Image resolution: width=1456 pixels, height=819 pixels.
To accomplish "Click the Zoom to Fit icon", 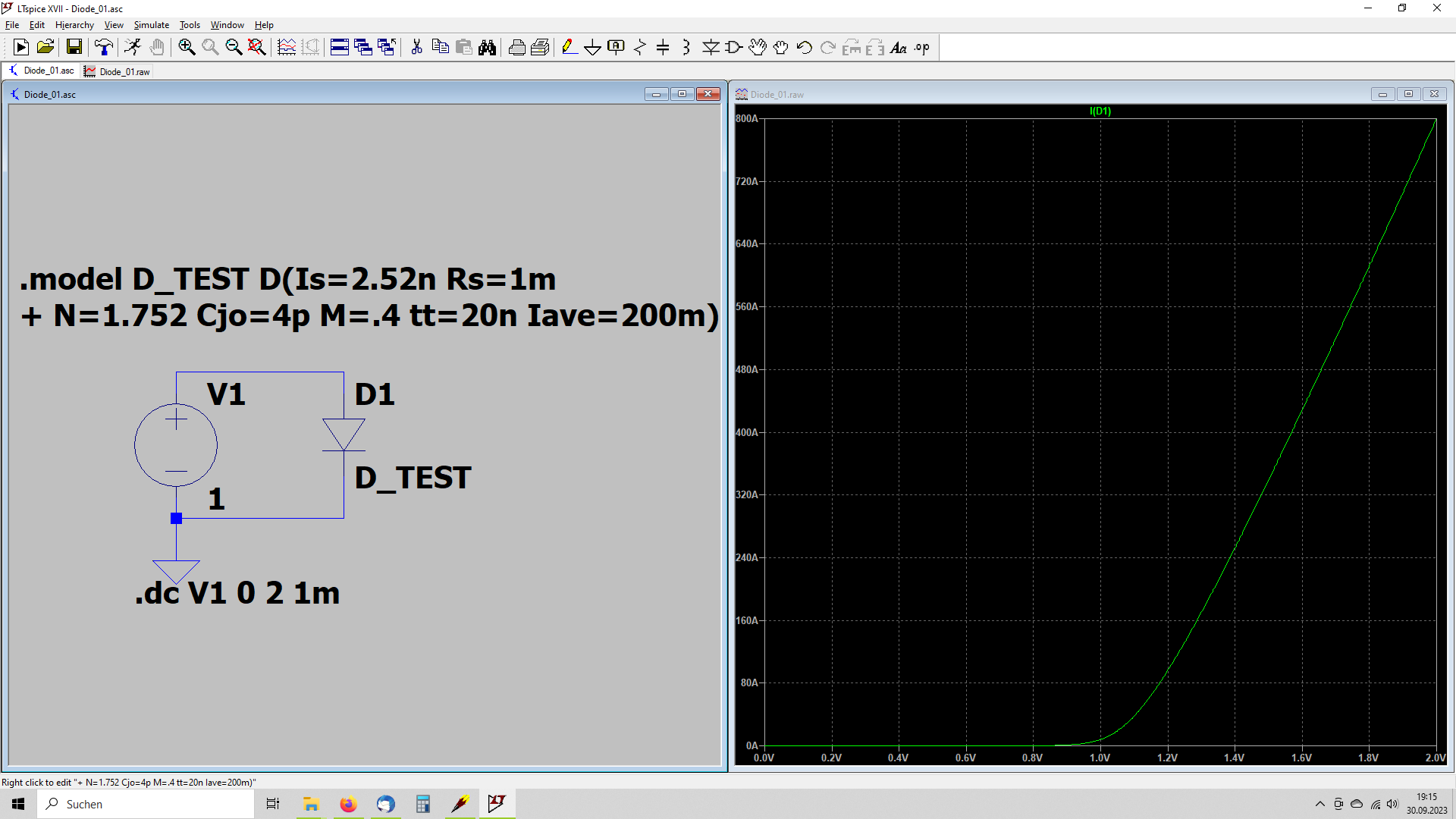I will tap(257, 48).
